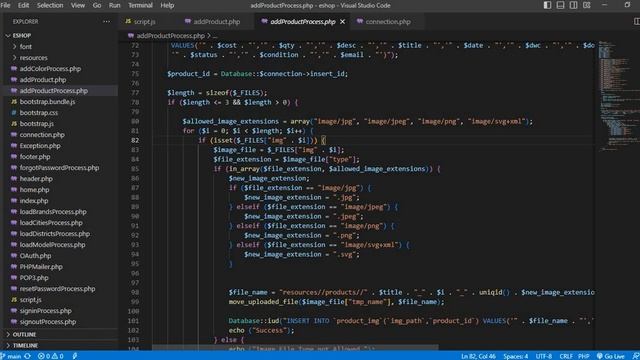
Task: Change encoding via UTF-8 status item
Action: [543, 356]
